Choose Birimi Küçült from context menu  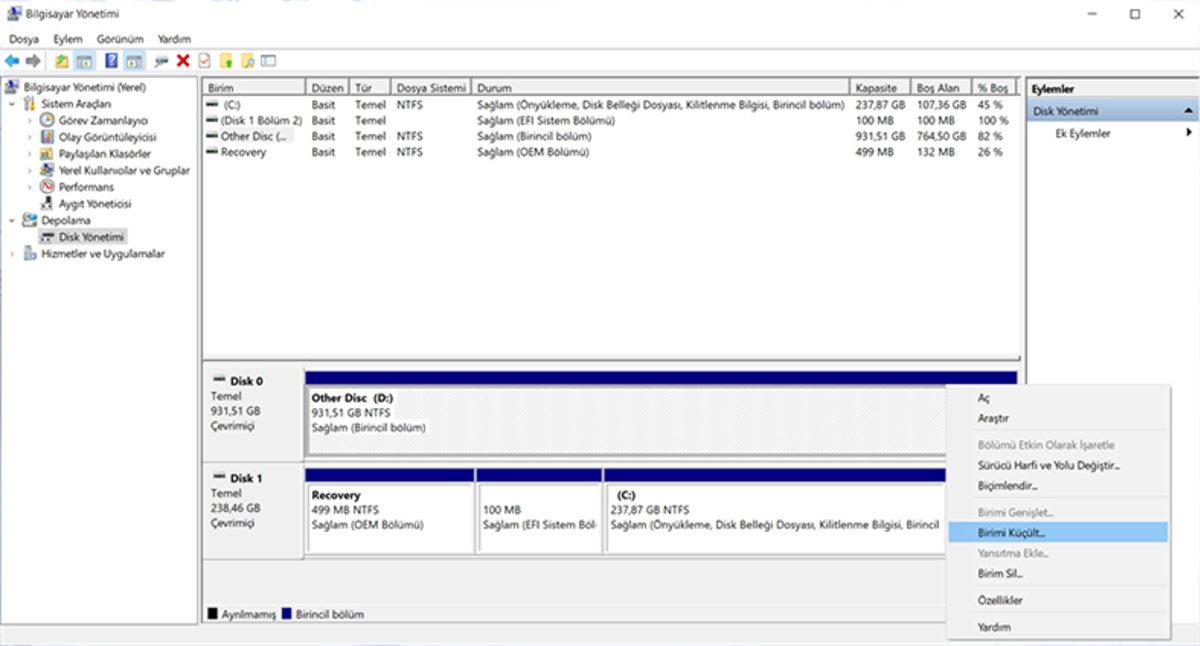pyautogui.click(x=1011, y=533)
